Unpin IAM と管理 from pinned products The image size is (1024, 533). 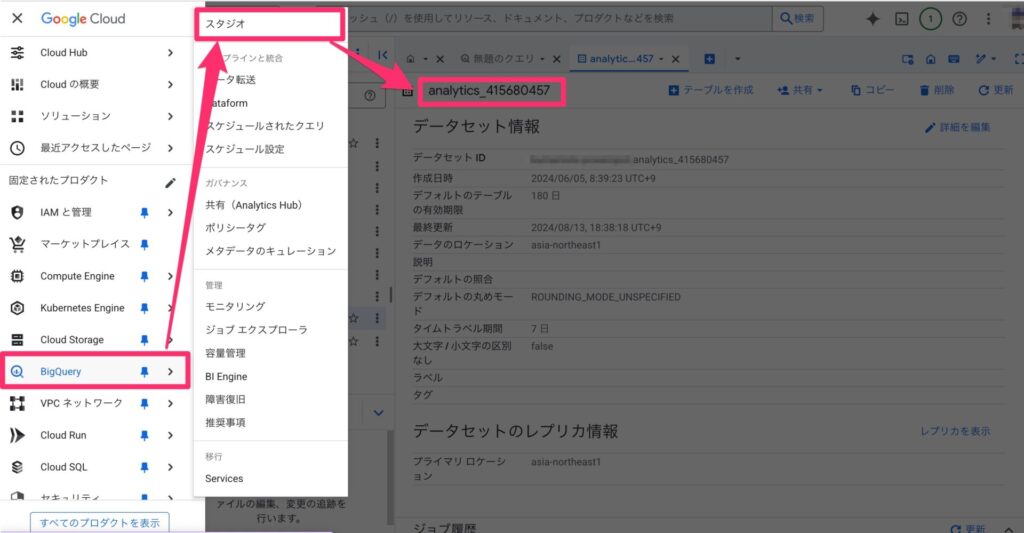tap(145, 212)
